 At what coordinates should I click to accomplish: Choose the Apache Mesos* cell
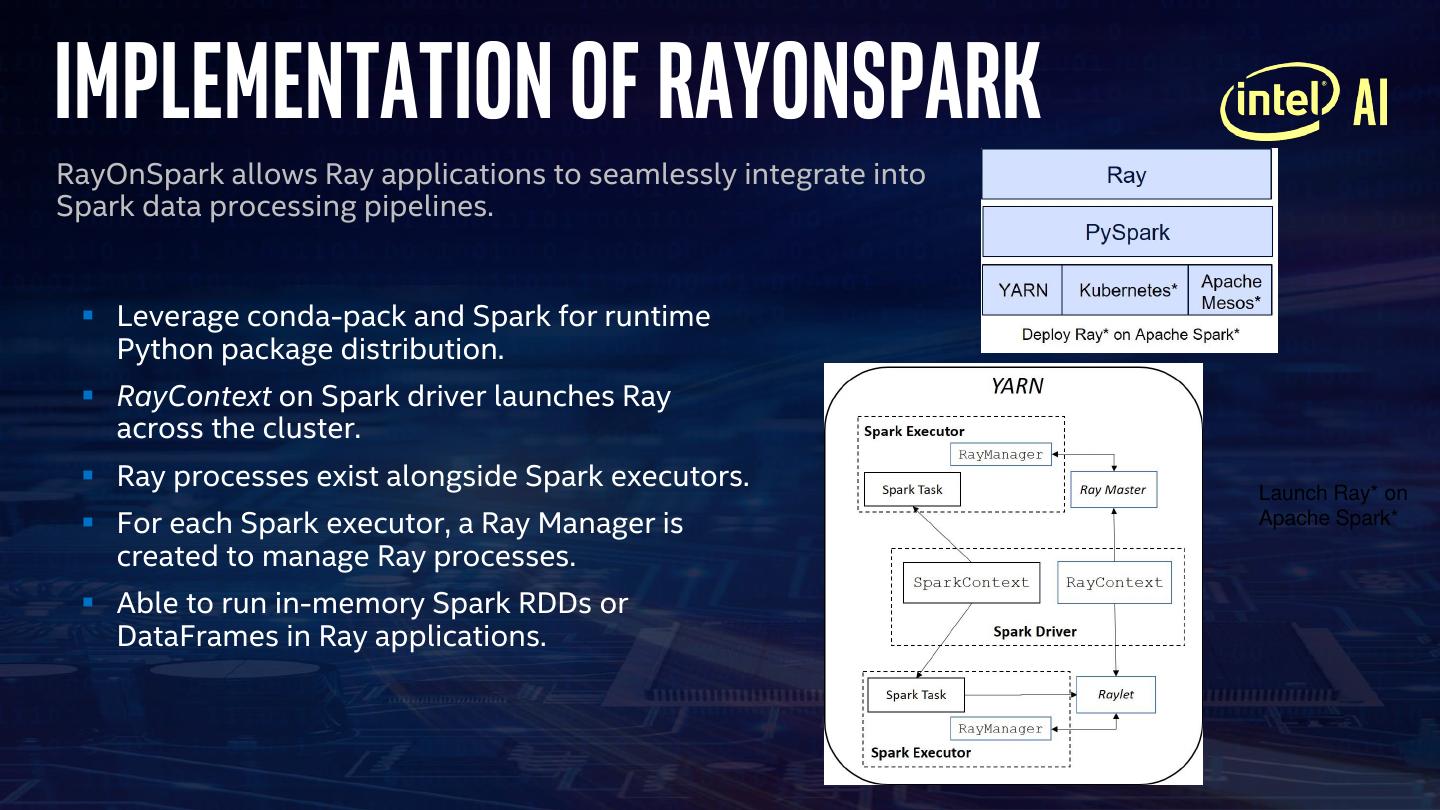[x=1230, y=291]
